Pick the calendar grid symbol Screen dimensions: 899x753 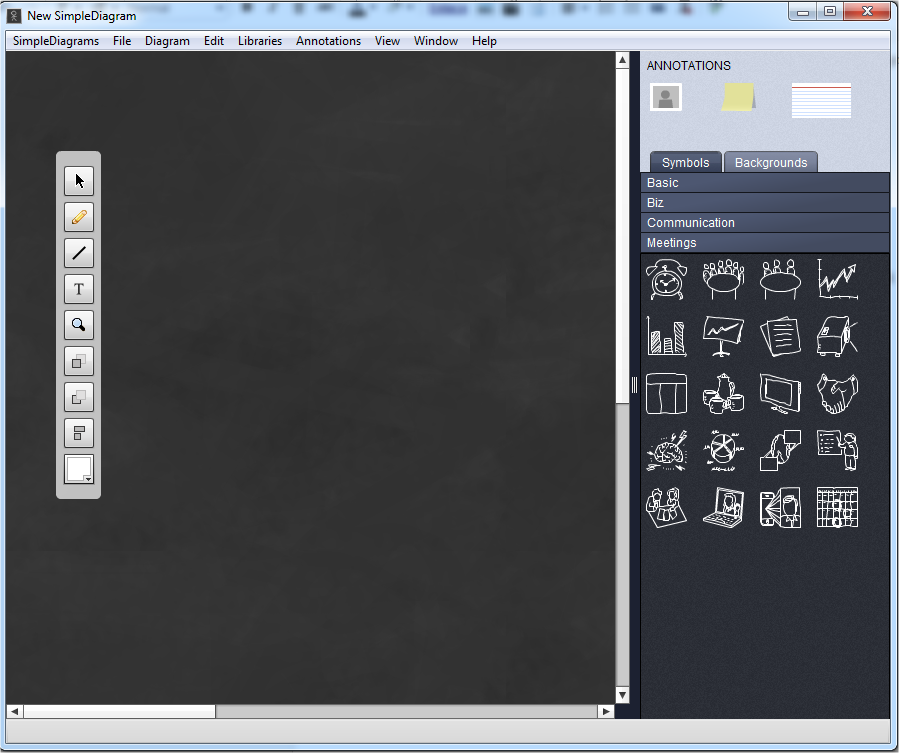point(837,508)
